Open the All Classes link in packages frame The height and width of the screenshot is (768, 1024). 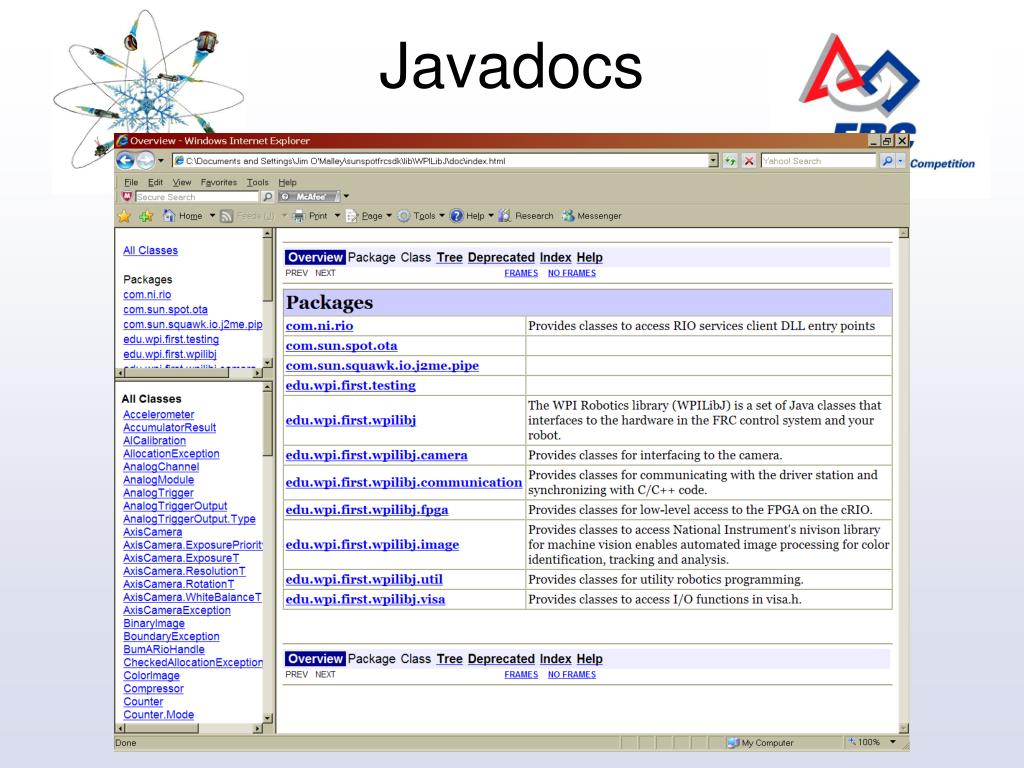pos(150,250)
